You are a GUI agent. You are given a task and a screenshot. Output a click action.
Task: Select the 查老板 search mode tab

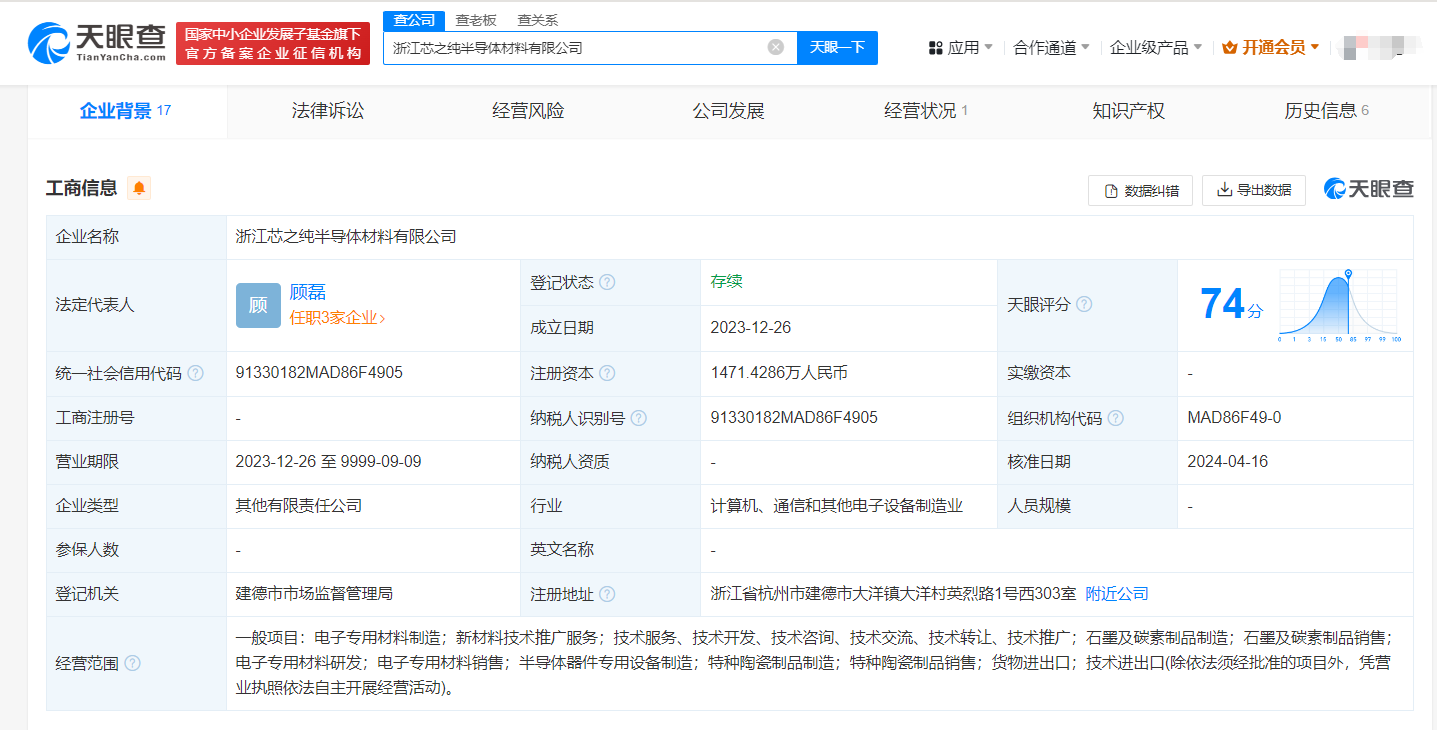[x=476, y=20]
